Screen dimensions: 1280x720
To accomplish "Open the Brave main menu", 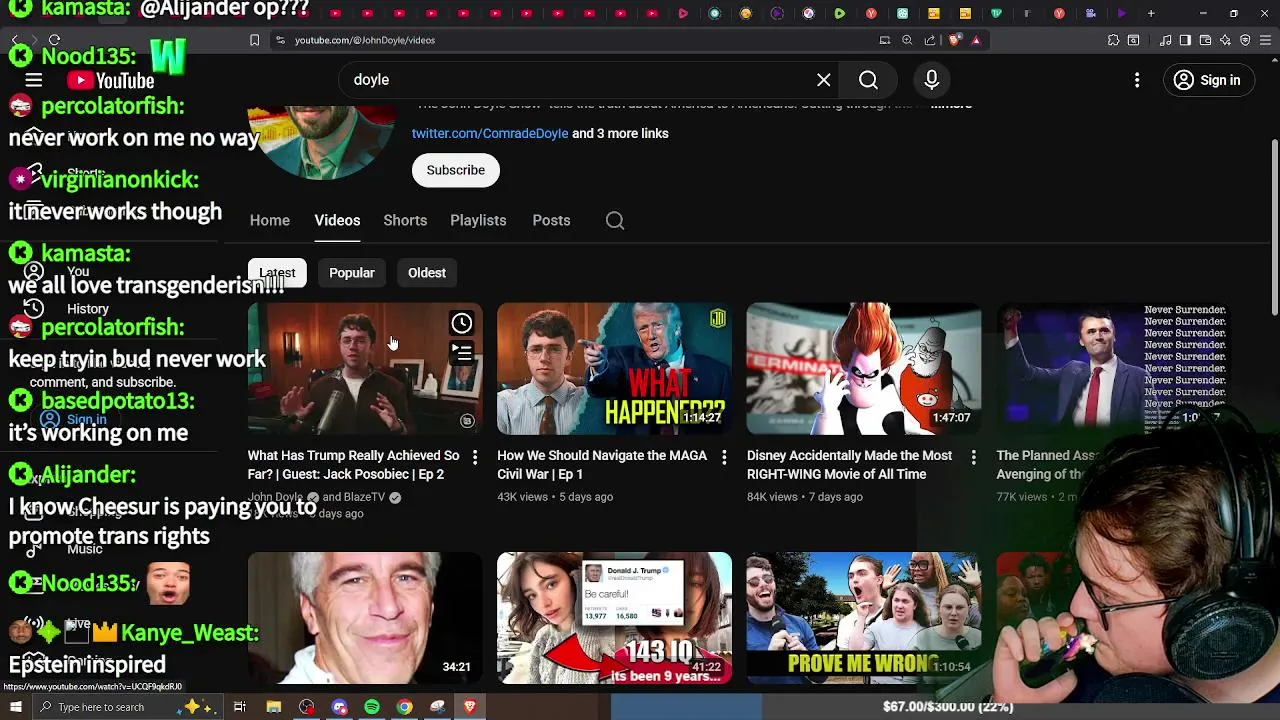I will click(x=1265, y=40).
